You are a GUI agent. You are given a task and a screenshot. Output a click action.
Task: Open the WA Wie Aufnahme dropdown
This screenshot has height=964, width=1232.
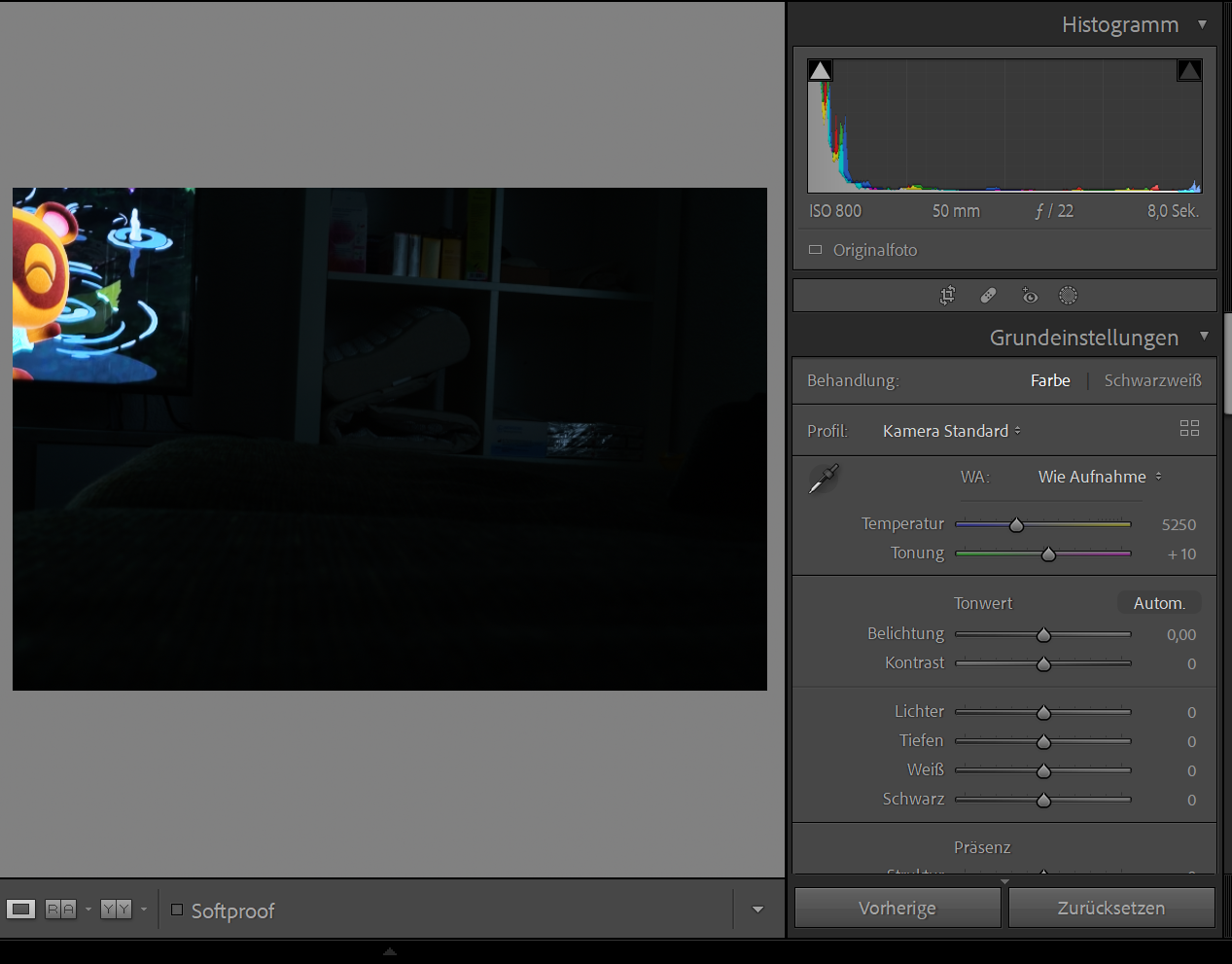point(1100,477)
